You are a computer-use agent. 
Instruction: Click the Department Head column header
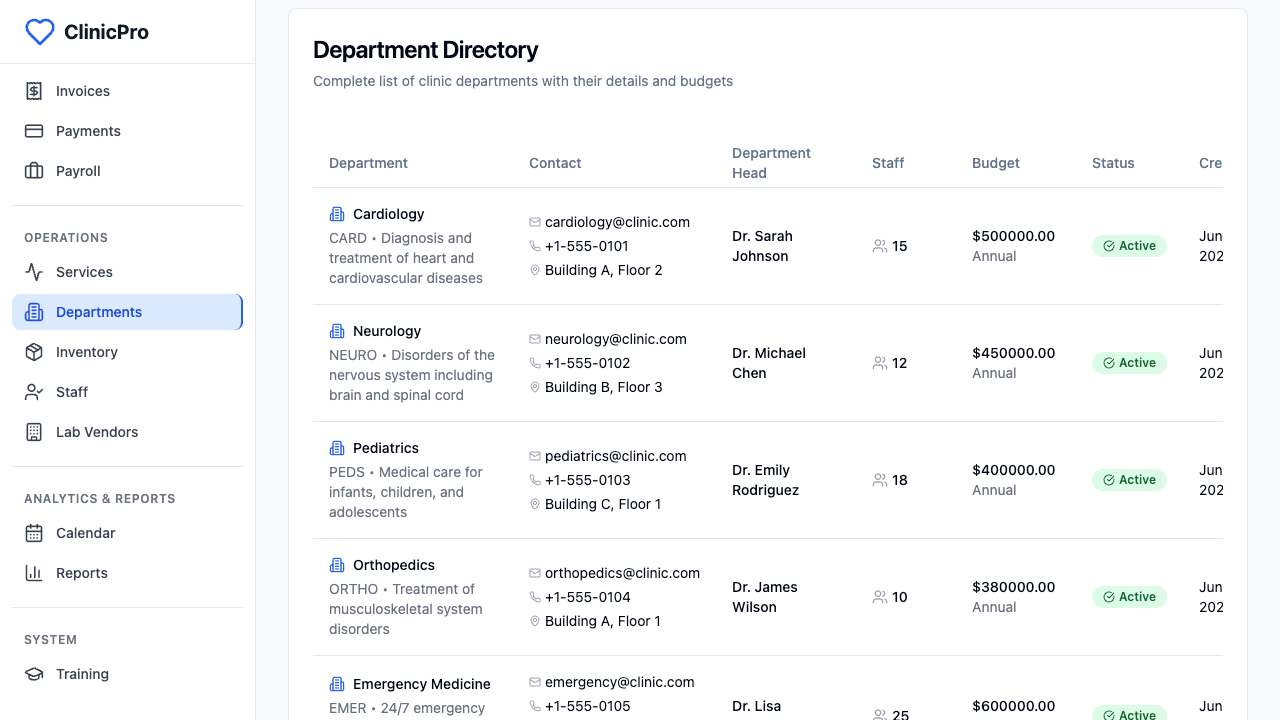point(771,163)
